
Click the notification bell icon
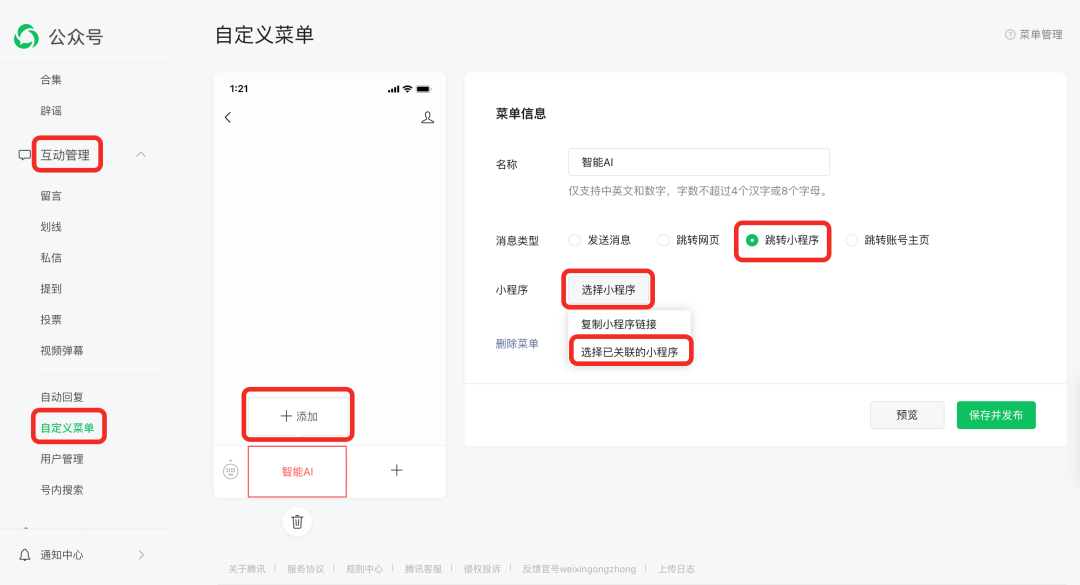[x=25, y=555]
